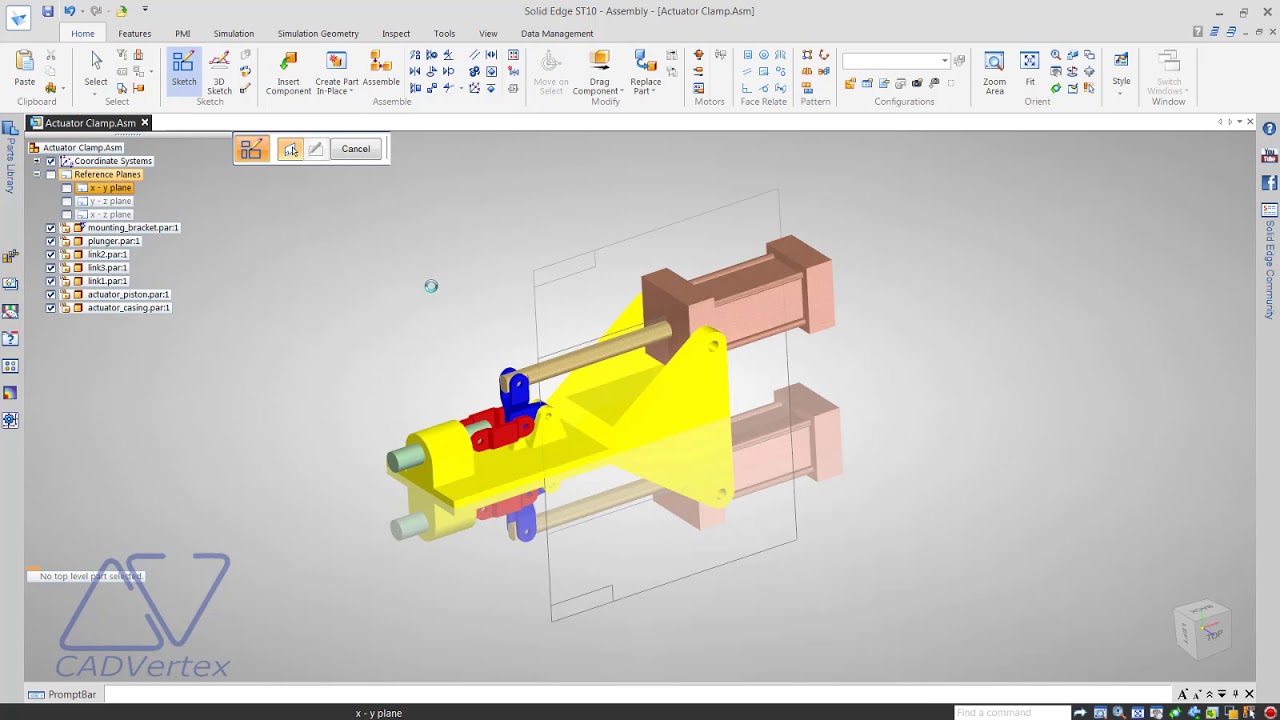Click the motor icon in Motors group
1280x720 pixels.
click(x=698, y=55)
